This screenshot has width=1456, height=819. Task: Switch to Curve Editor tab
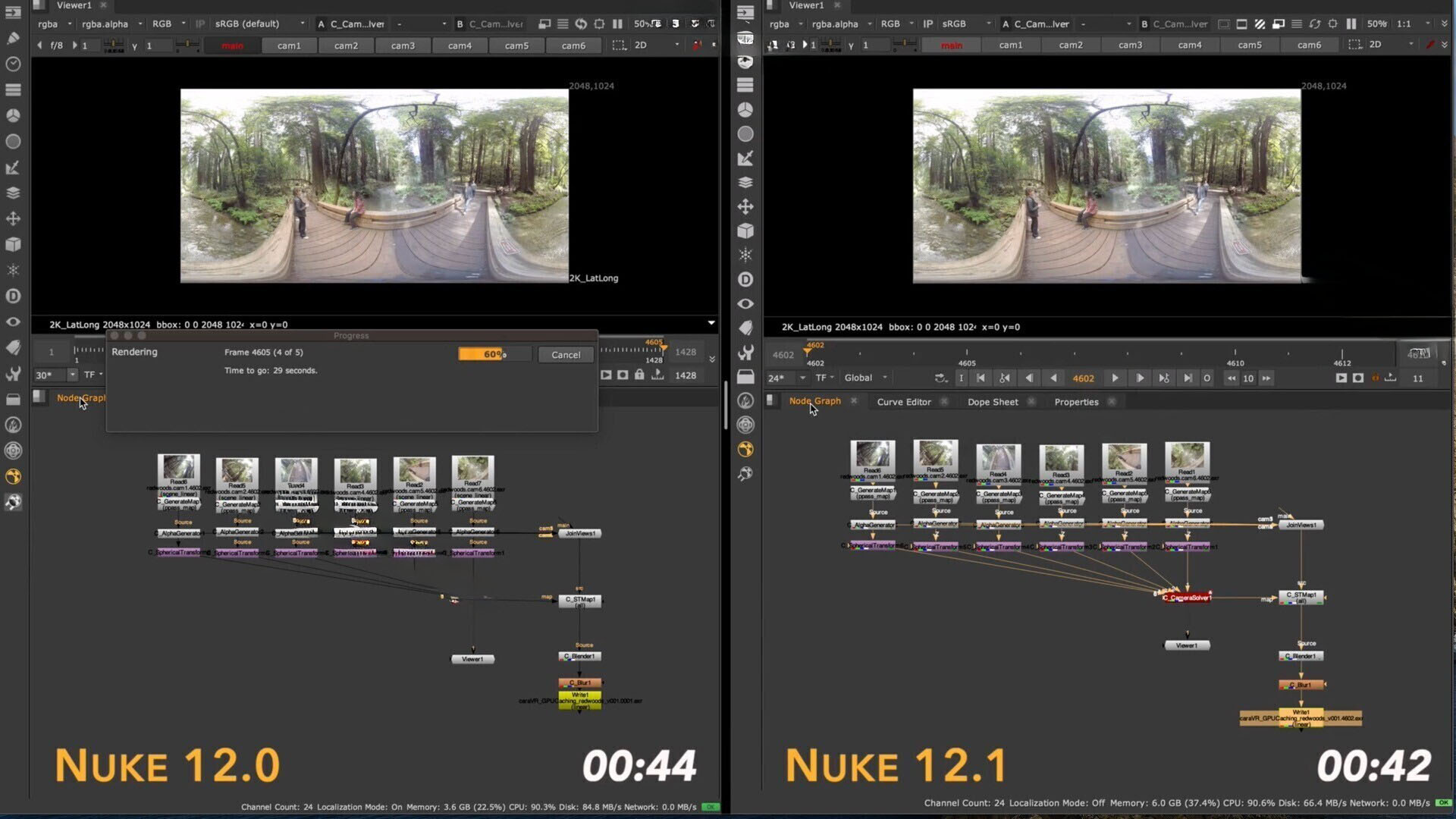pos(903,402)
